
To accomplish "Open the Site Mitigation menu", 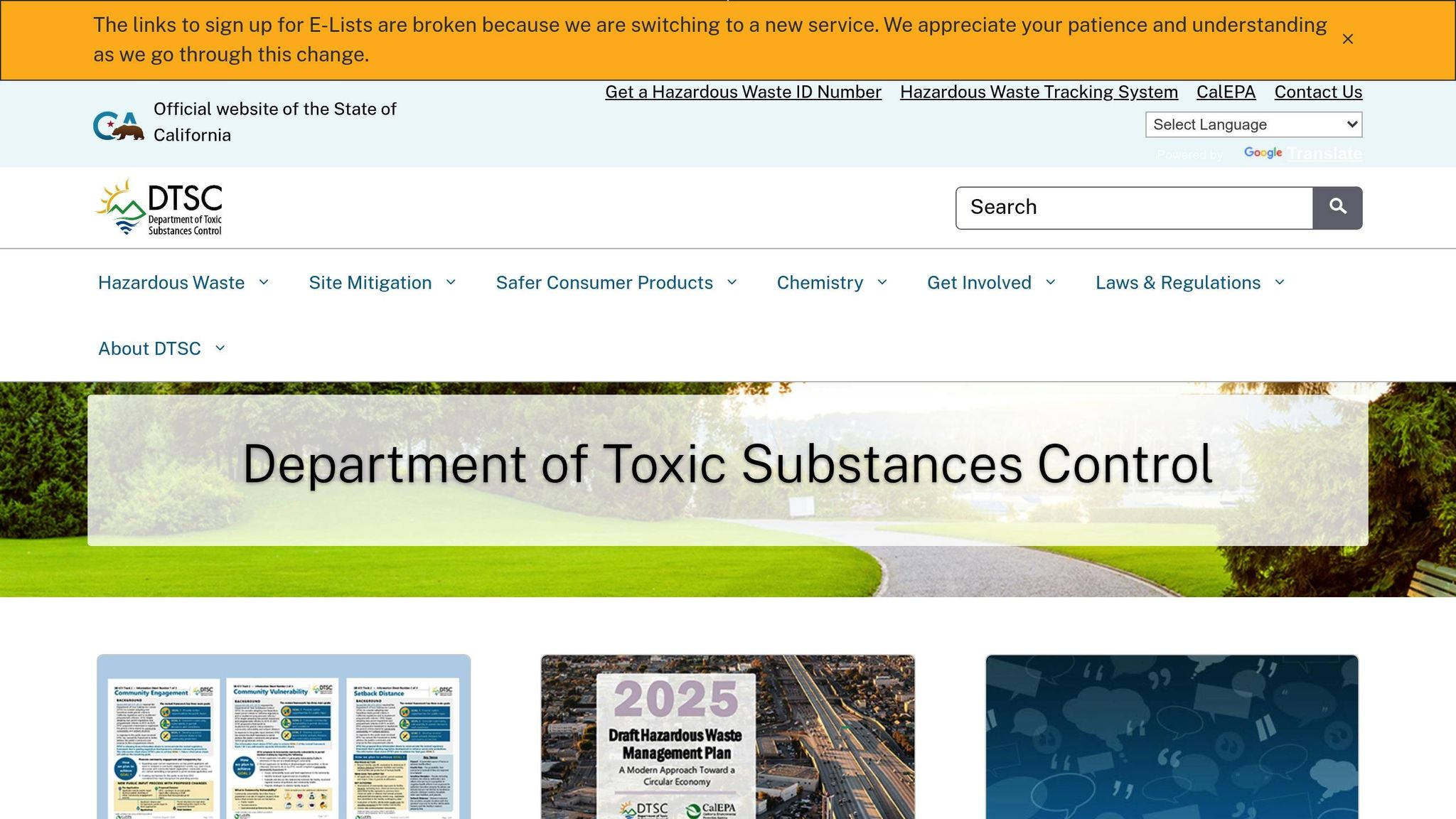I will point(370,282).
